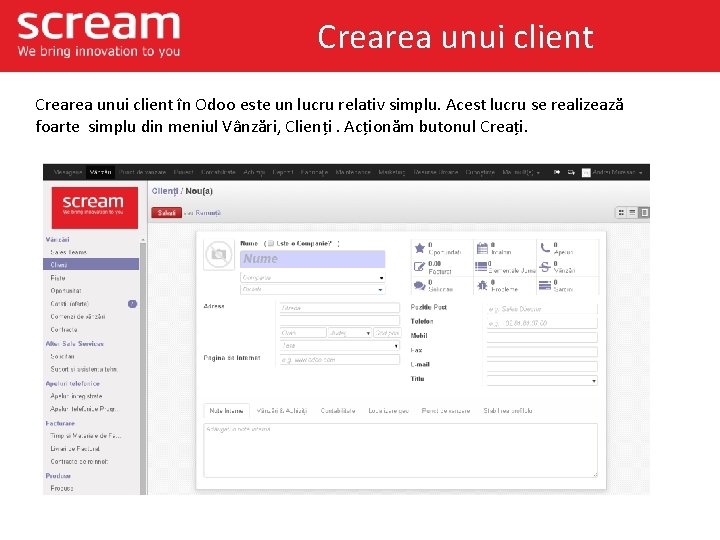Select the Localizare geo tab
Image resolution: width=720 pixels, height=540 pixels.
coord(388,411)
